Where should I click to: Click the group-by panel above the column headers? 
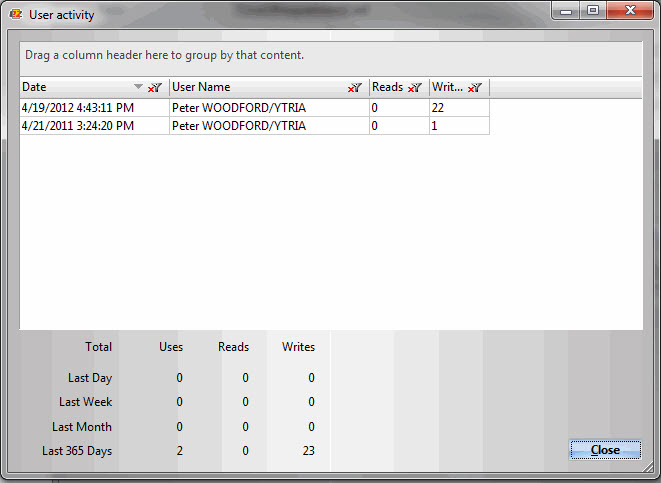click(330, 56)
